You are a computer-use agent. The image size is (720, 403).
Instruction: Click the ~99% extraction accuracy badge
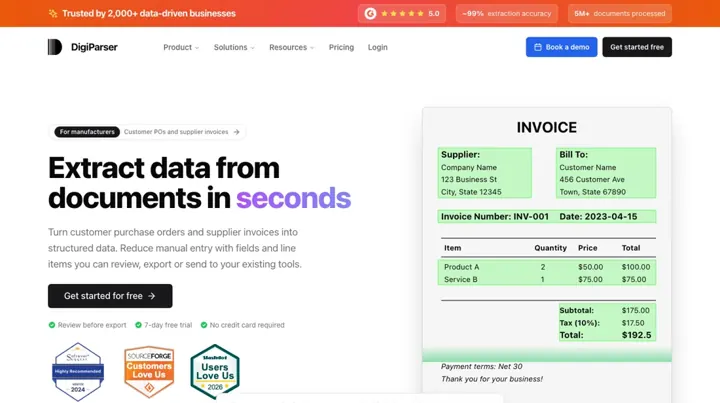506,14
